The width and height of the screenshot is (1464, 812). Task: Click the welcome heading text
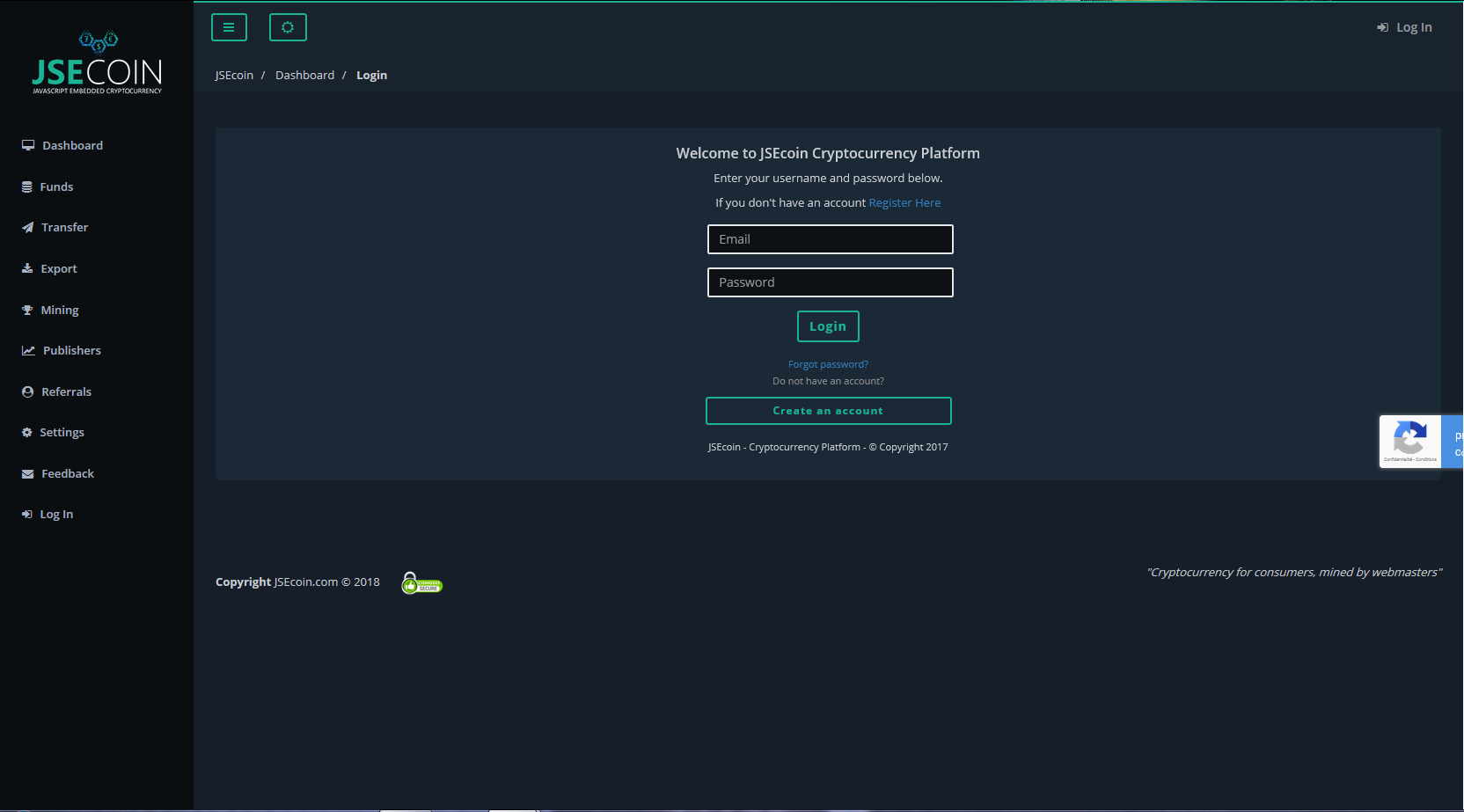click(x=828, y=153)
